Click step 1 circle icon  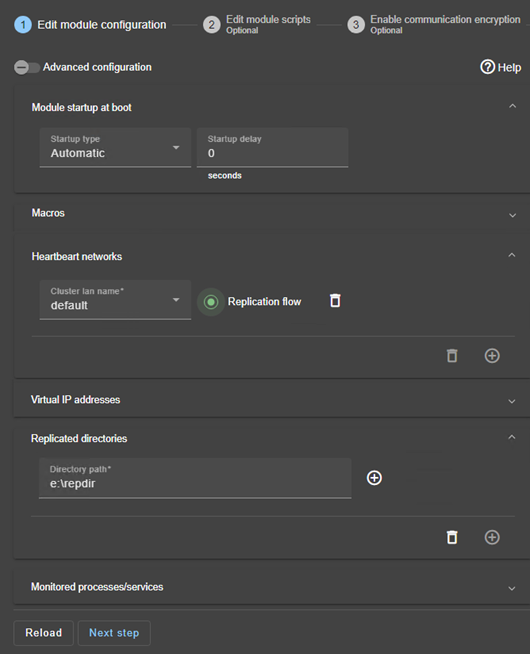click(23, 25)
